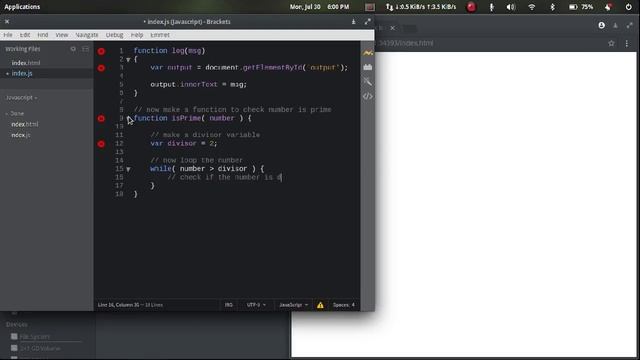640x360 pixels.
Task: Open the sound volume indicator
Action: click(511, 7)
